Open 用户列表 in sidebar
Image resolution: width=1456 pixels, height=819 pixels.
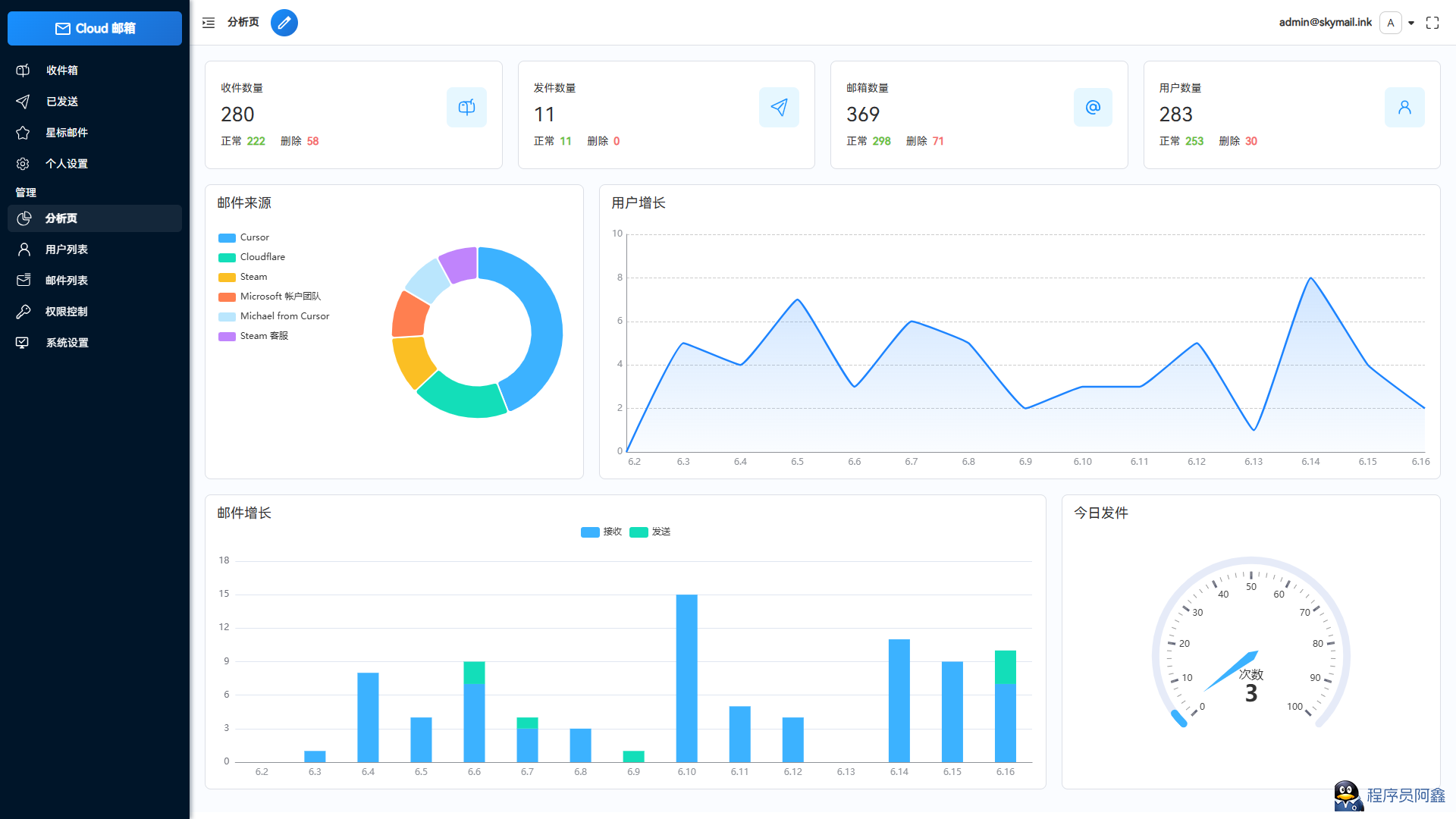(67, 249)
